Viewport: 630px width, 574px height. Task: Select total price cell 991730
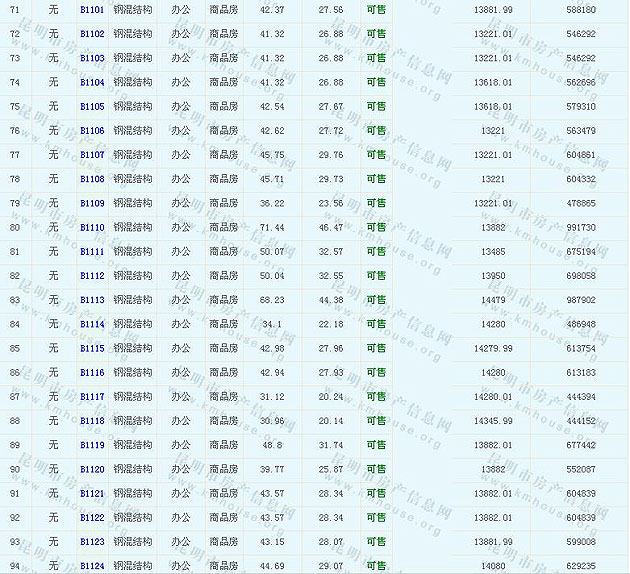(580, 227)
